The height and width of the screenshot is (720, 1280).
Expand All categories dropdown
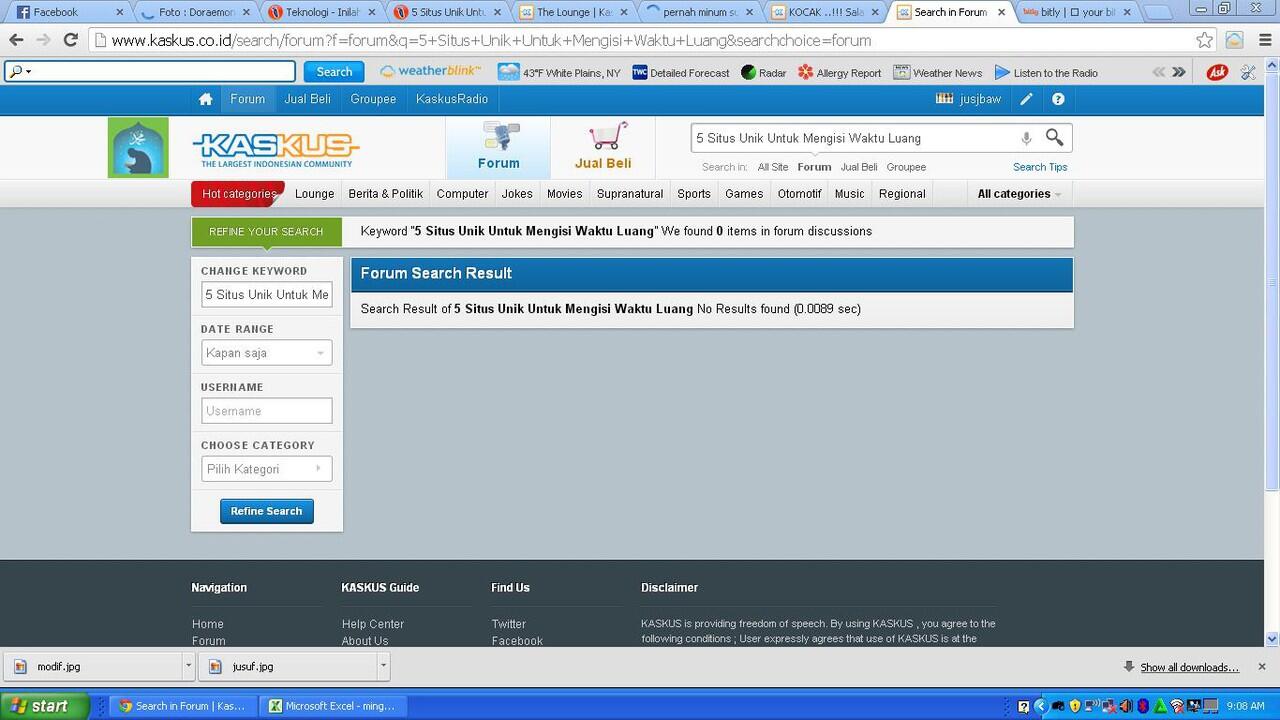click(x=1019, y=194)
